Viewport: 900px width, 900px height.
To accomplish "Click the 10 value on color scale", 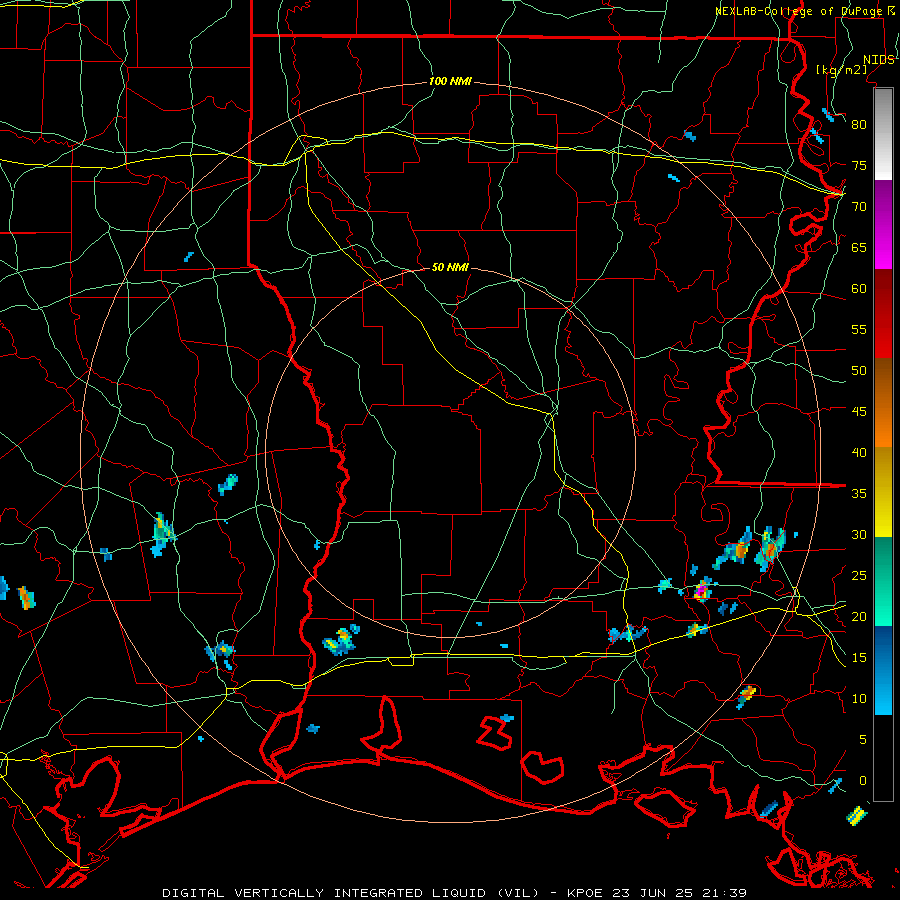I will coord(859,699).
